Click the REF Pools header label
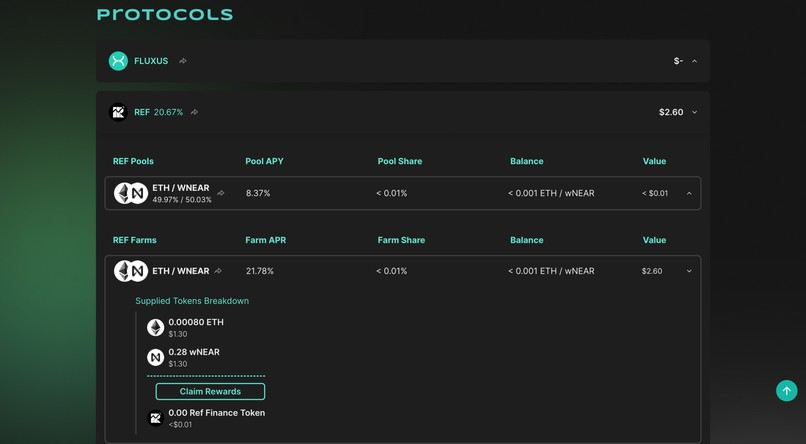 coord(133,161)
